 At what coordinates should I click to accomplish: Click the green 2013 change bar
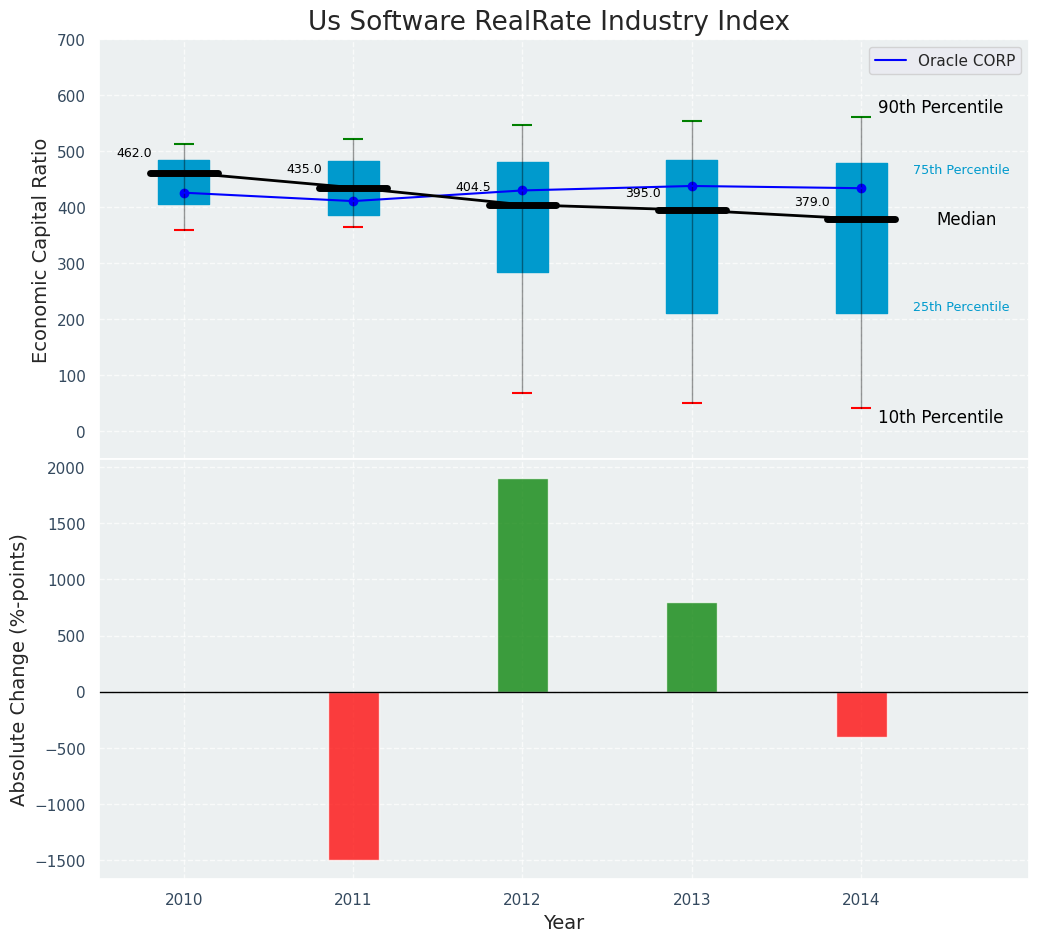pyautogui.click(x=692, y=647)
